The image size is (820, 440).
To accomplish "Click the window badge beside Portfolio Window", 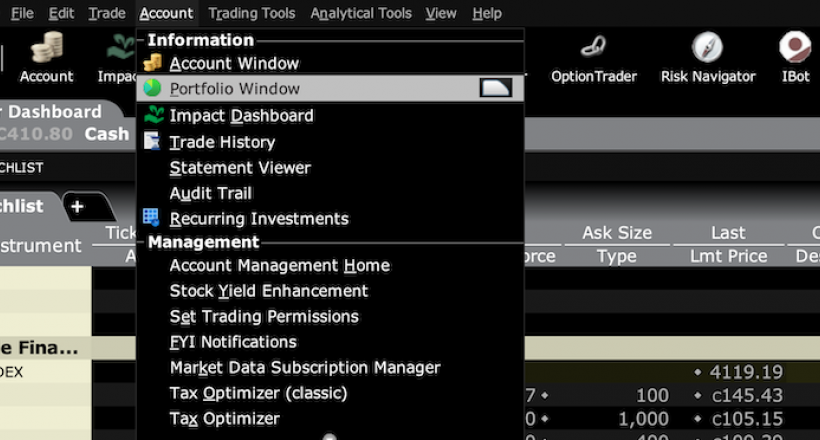I will tap(496, 89).
